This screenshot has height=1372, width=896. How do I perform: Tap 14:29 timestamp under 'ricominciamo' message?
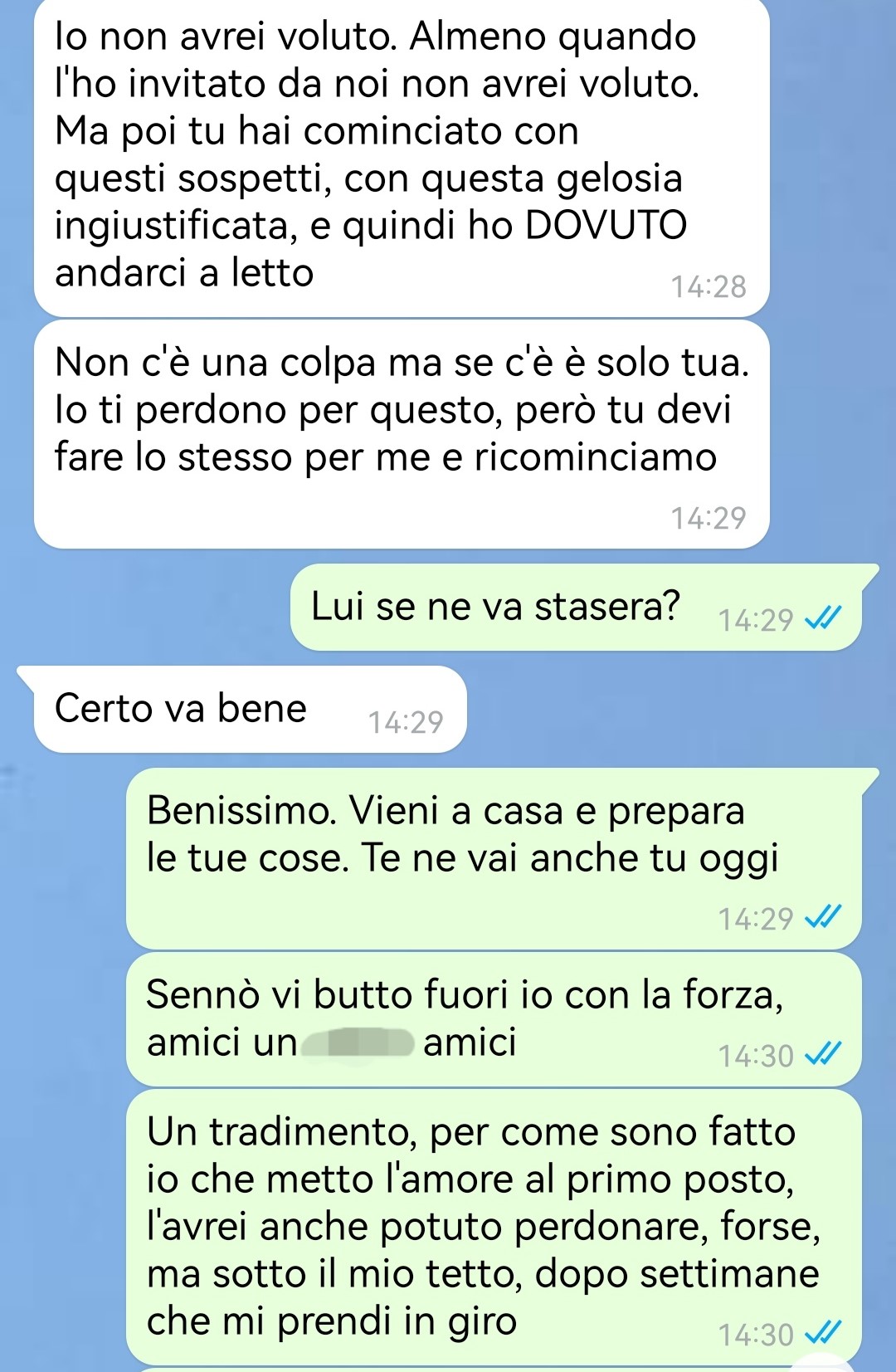click(x=709, y=518)
